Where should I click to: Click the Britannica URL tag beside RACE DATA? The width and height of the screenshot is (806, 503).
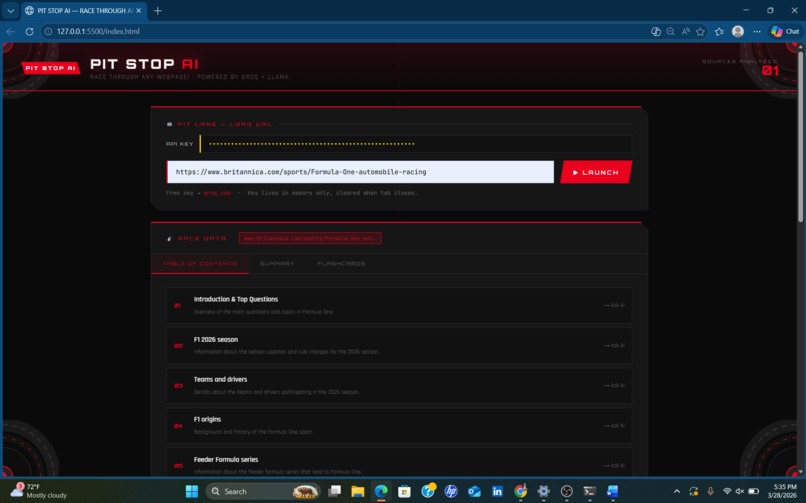[x=310, y=238]
